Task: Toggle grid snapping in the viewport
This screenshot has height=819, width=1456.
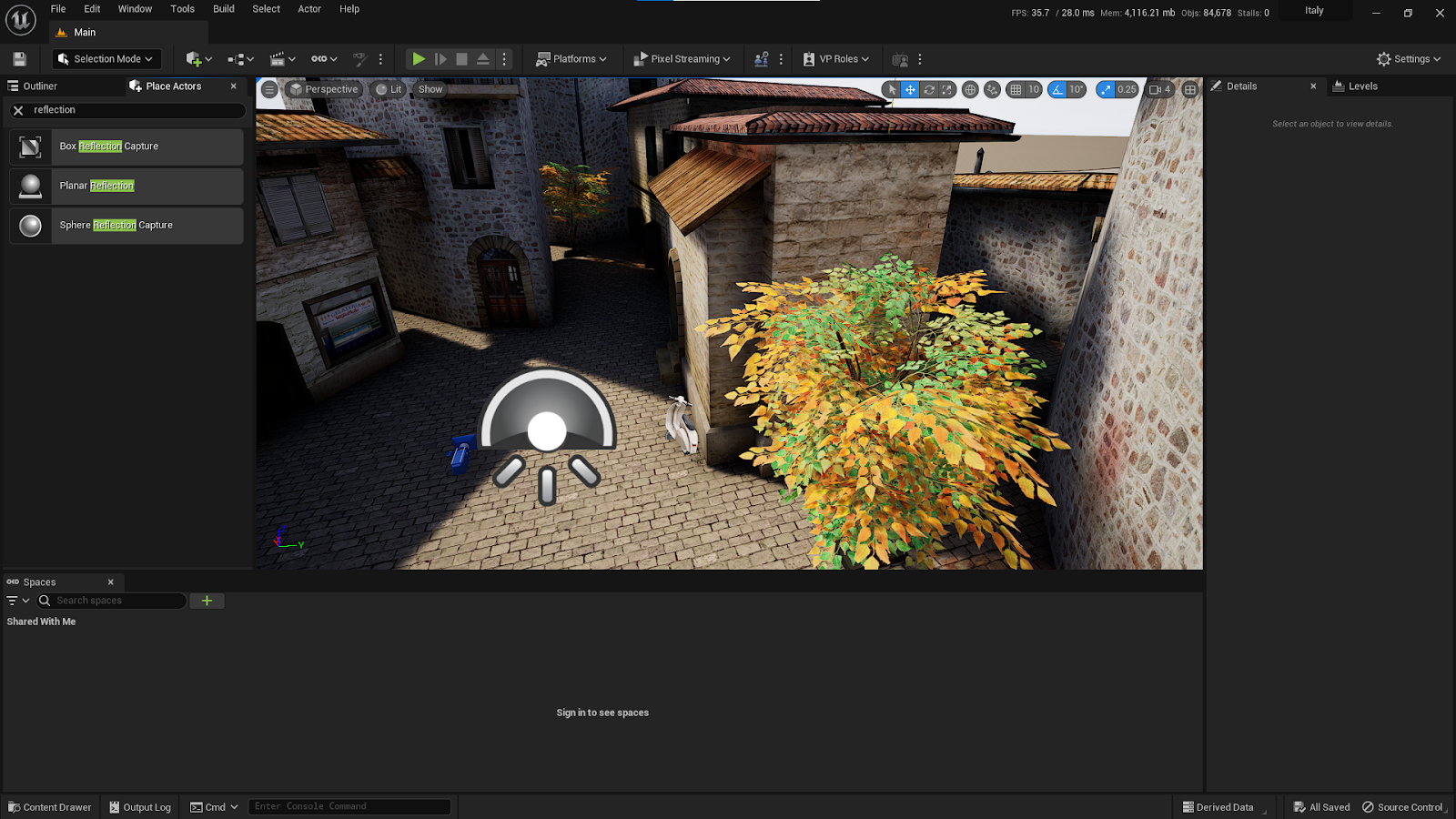Action: pyautogui.click(x=1016, y=89)
